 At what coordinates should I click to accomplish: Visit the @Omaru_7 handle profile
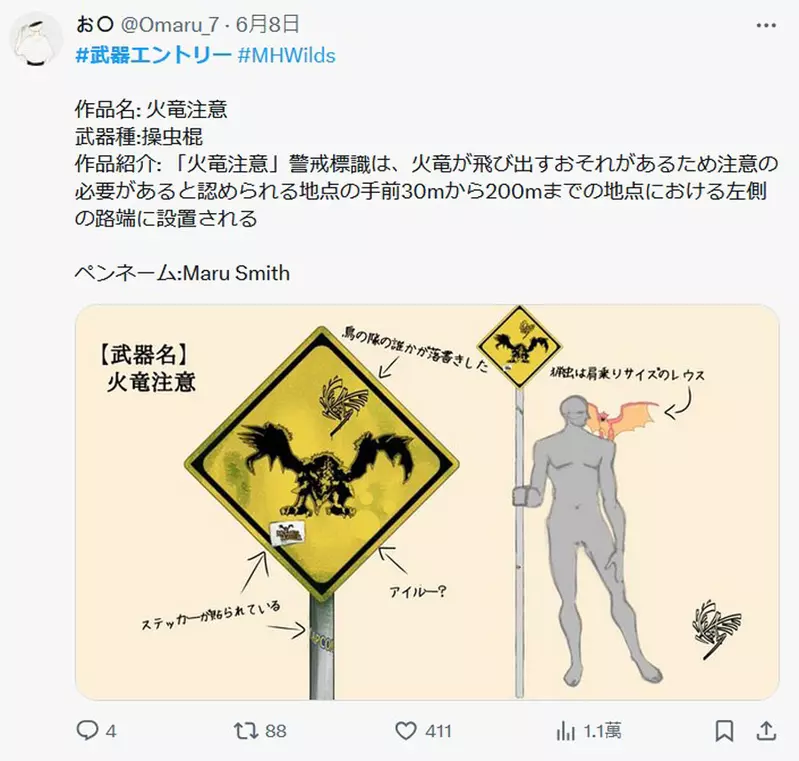tap(169, 24)
